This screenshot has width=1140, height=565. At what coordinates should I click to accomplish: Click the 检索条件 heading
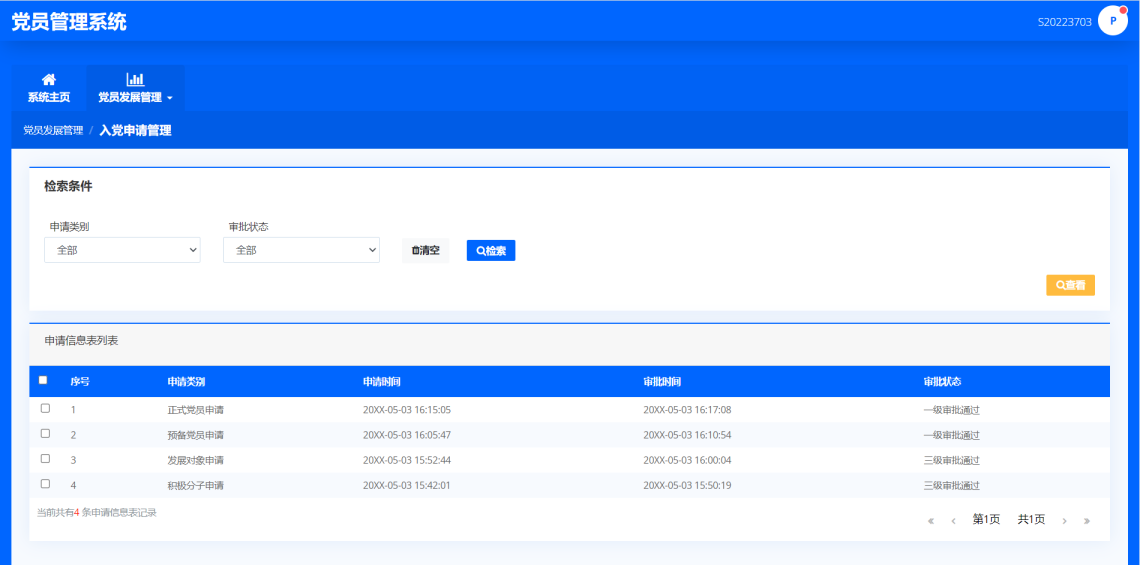pos(68,186)
